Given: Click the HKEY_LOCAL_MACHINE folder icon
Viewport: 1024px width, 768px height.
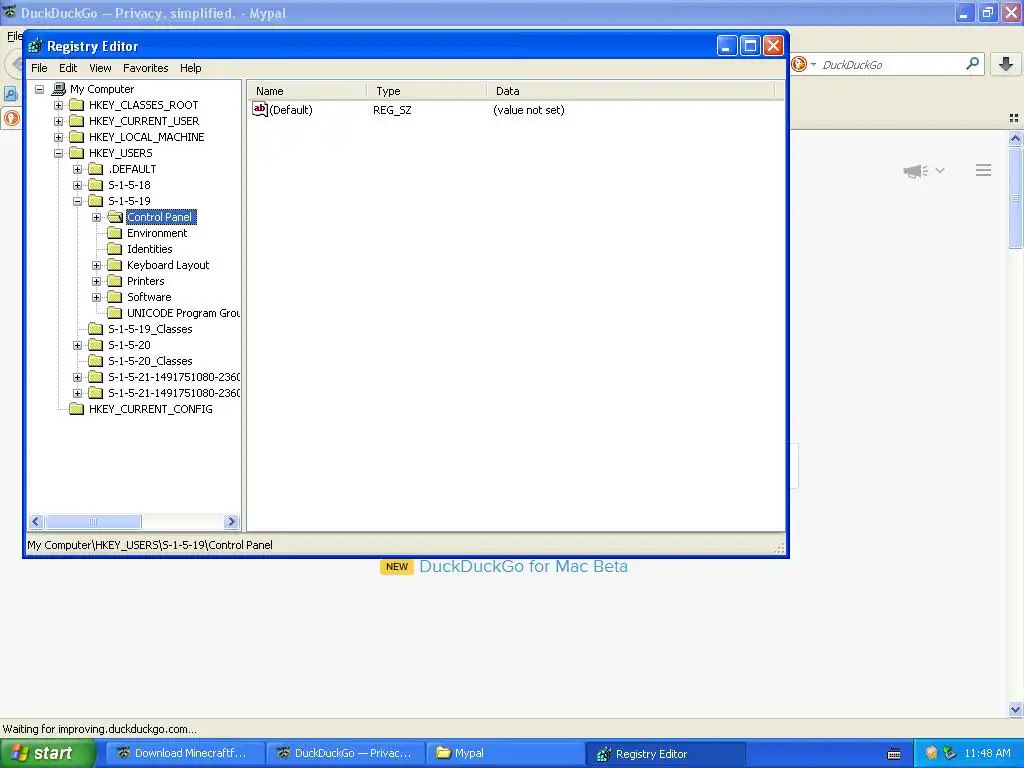Looking at the screenshot, I should point(77,136).
